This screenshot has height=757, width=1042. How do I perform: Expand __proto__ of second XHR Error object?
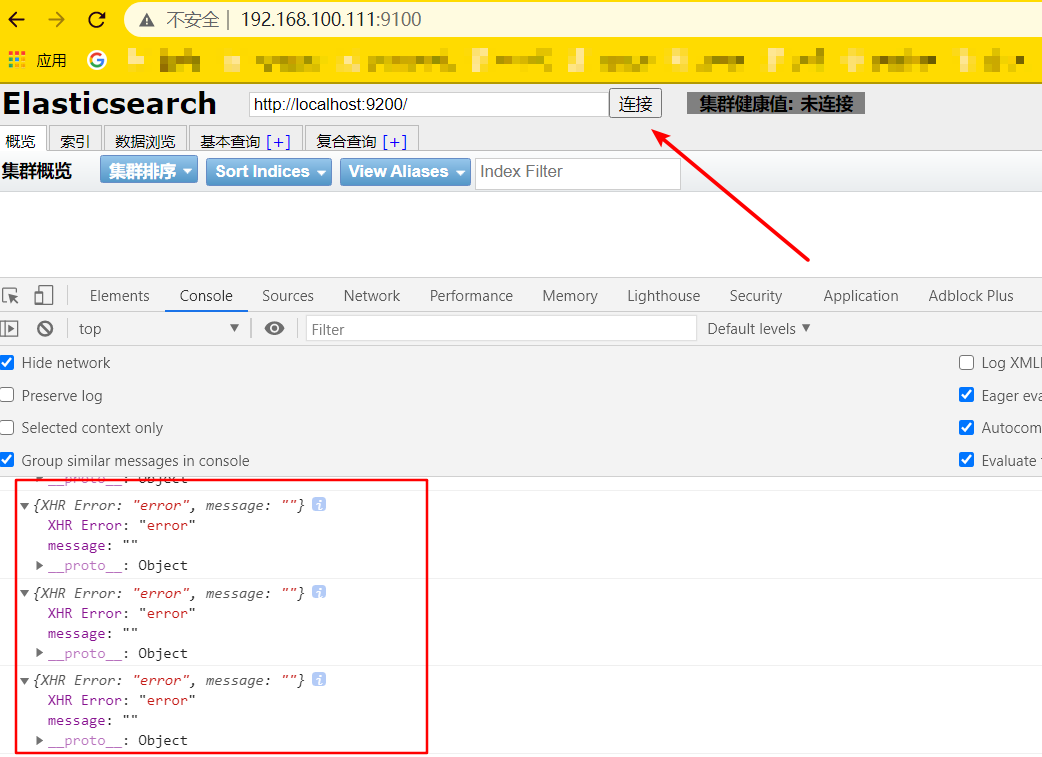[39, 653]
